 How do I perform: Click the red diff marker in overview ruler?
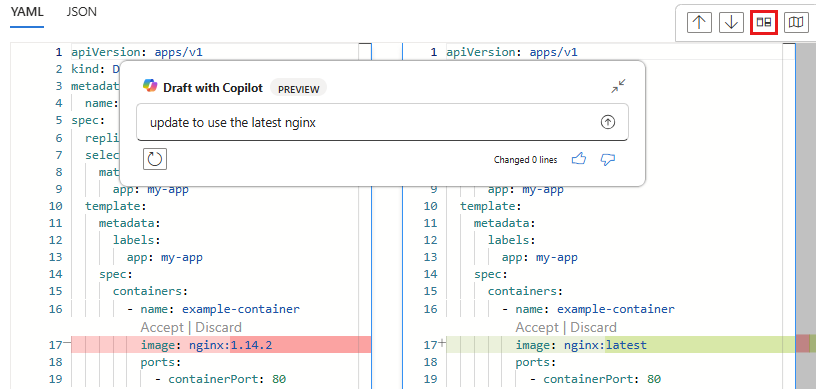pos(803,344)
